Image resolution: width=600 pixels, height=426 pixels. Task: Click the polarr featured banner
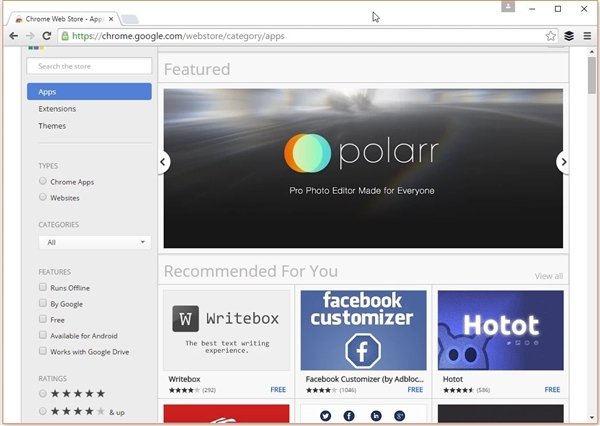point(363,168)
